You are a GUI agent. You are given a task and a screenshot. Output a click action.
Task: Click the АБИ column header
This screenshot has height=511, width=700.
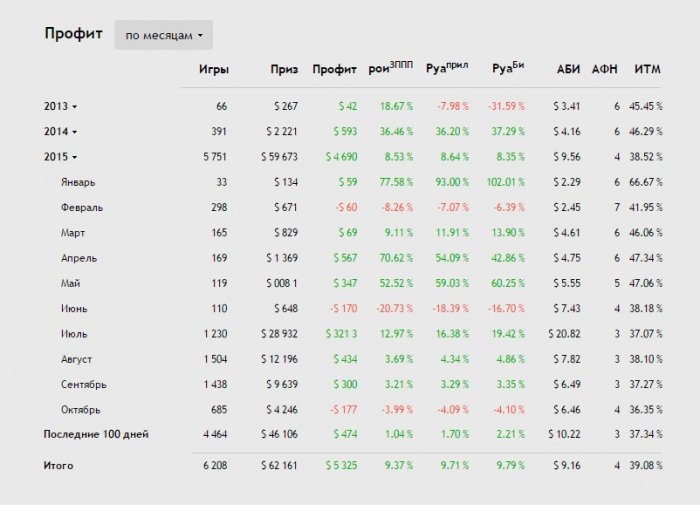click(567, 70)
